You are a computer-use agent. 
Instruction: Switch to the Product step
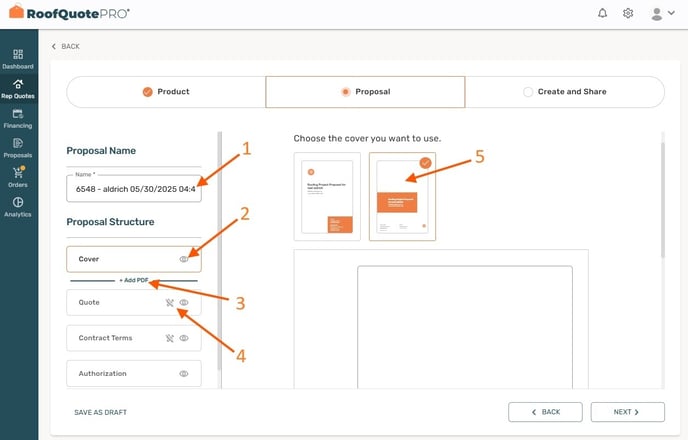click(x=166, y=92)
